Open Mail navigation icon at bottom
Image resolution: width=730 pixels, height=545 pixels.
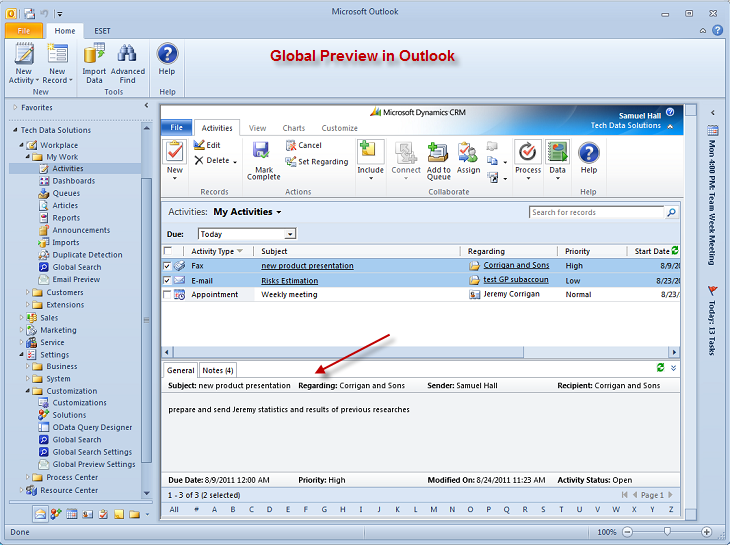click(41, 514)
